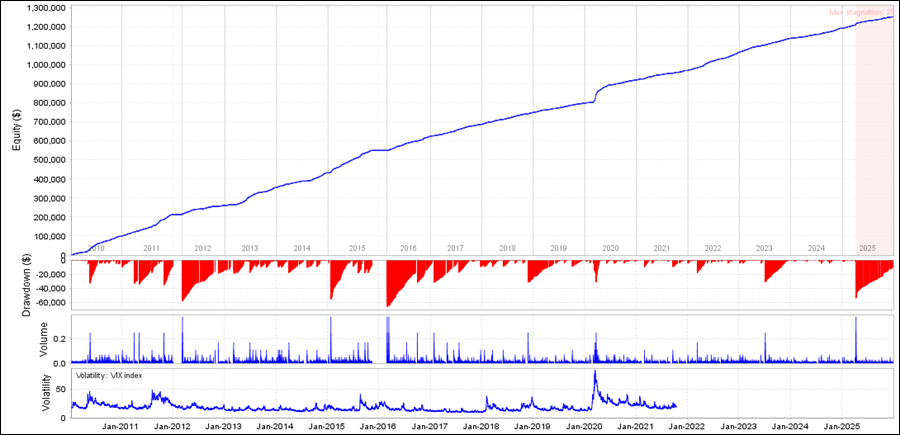This screenshot has height=435, width=900.
Task: Click the -60,000 drawdown axis value
Action: click(x=52, y=302)
